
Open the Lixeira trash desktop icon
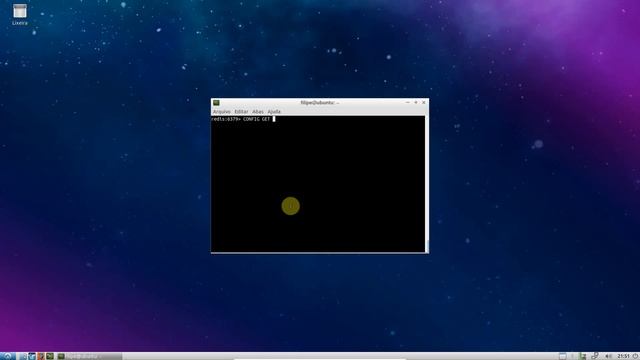click(x=20, y=14)
